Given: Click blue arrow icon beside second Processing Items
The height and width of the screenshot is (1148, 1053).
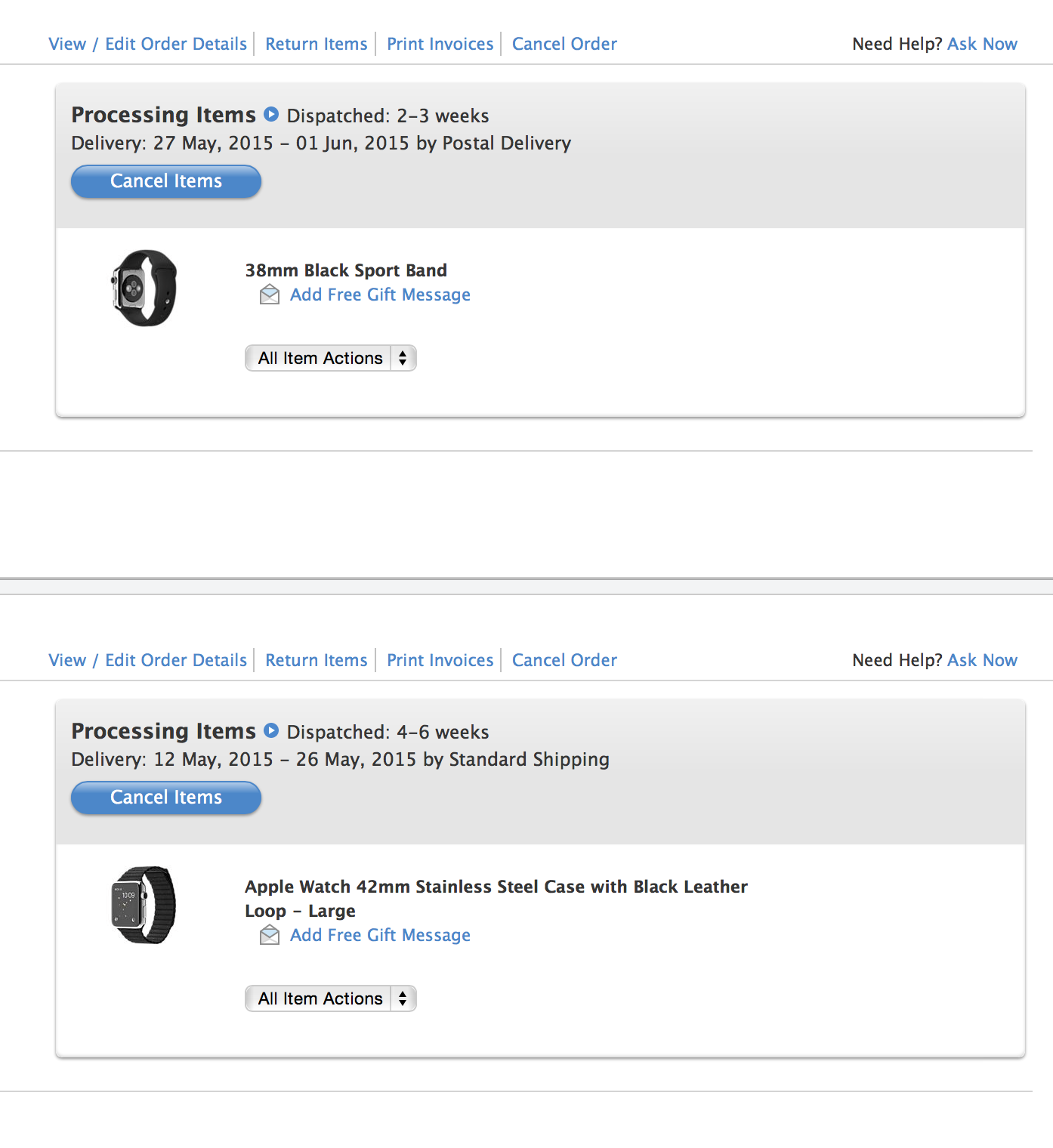Looking at the screenshot, I should (271, 731).
